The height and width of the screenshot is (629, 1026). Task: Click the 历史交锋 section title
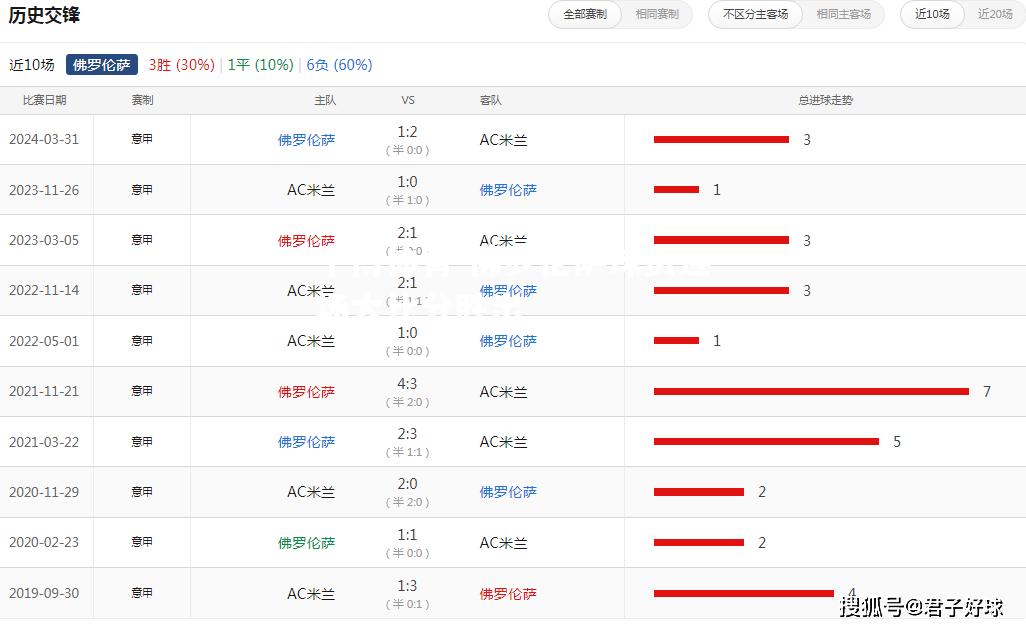point(44,14)
